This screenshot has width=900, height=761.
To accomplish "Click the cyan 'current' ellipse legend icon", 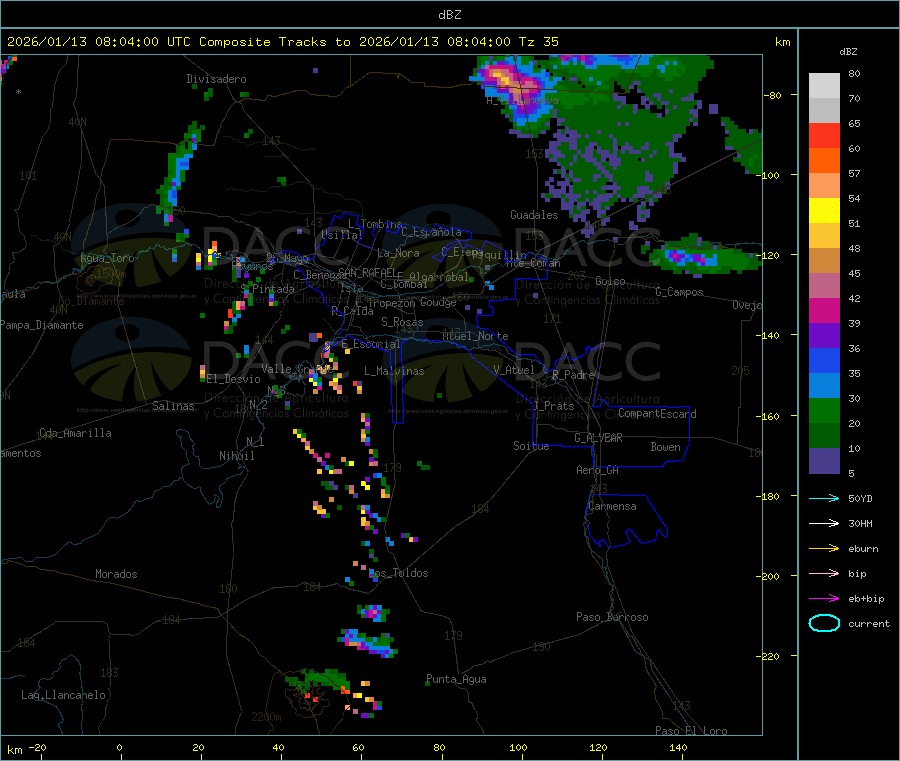I will click(x=824, y=623).
